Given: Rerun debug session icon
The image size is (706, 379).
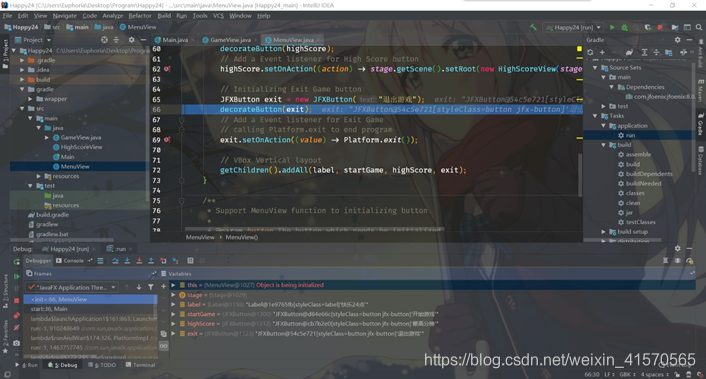Looking at the screenshot, I should (17, 262).
